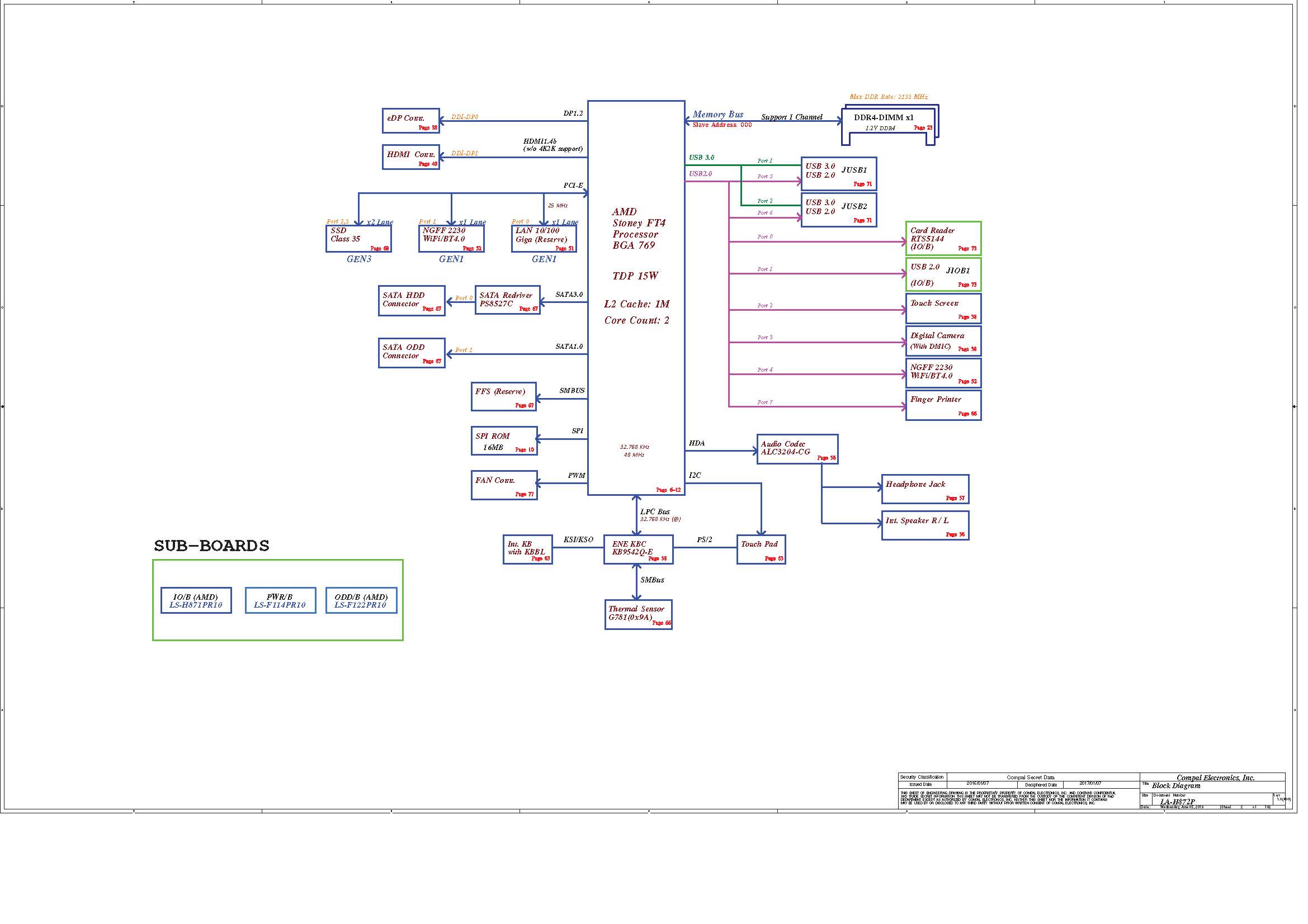Select the DDI-DP0 label
Image resolution: width=1308 pixels, height=924 pixels.
coord(465,117)
